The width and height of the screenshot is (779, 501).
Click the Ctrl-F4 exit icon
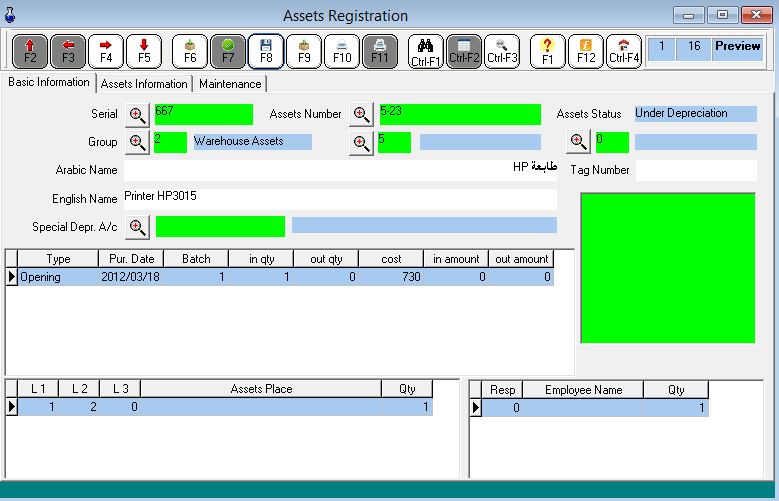(x=624, y=51)
